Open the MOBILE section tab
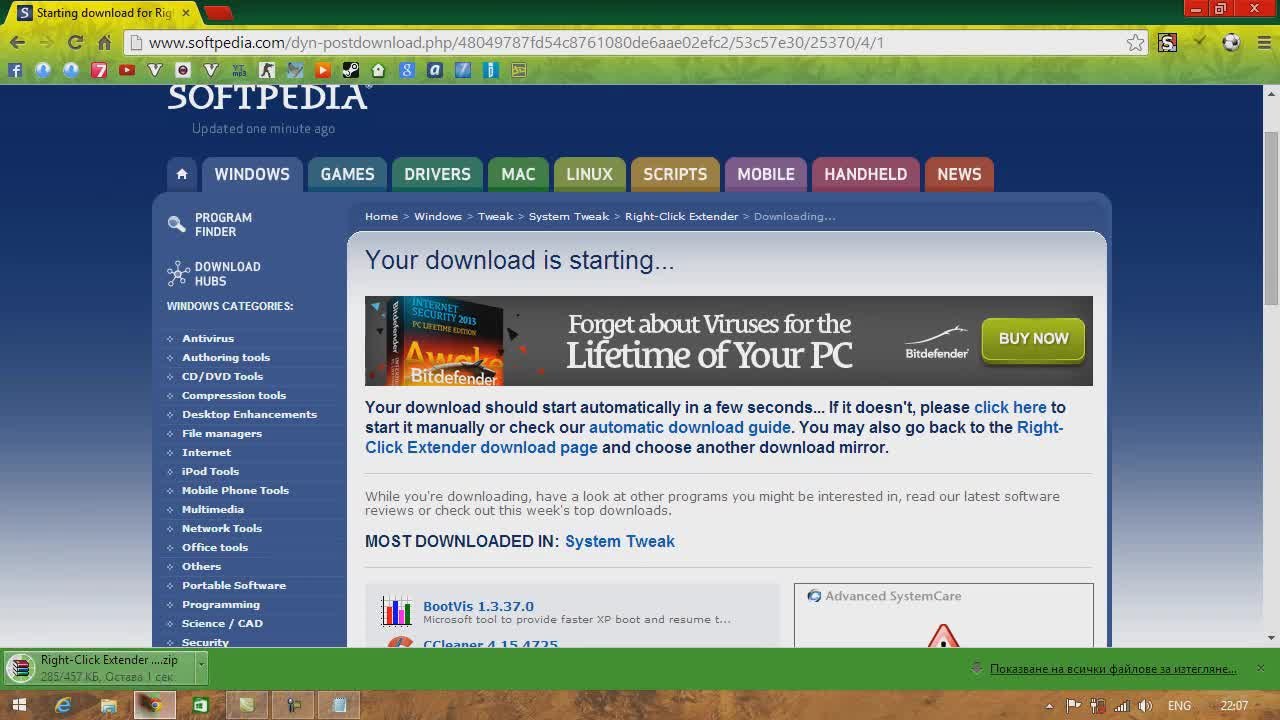 [x=765, y=174]
